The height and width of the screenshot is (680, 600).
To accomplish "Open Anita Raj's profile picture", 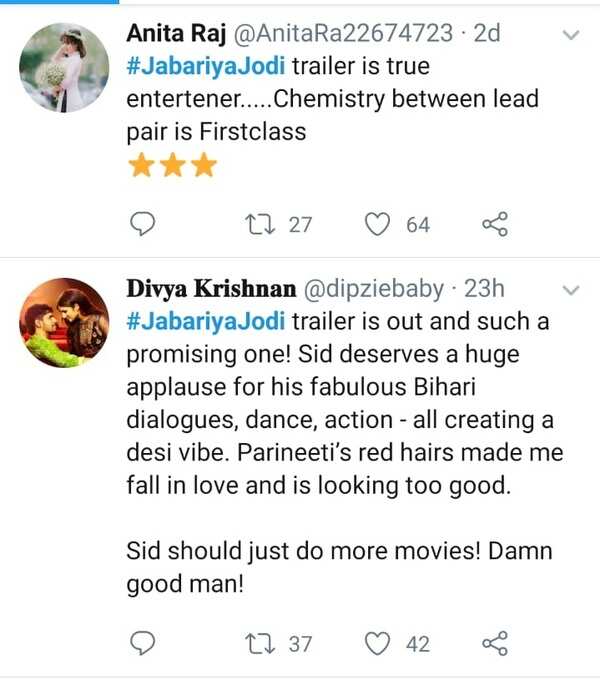I will [64, 67].
